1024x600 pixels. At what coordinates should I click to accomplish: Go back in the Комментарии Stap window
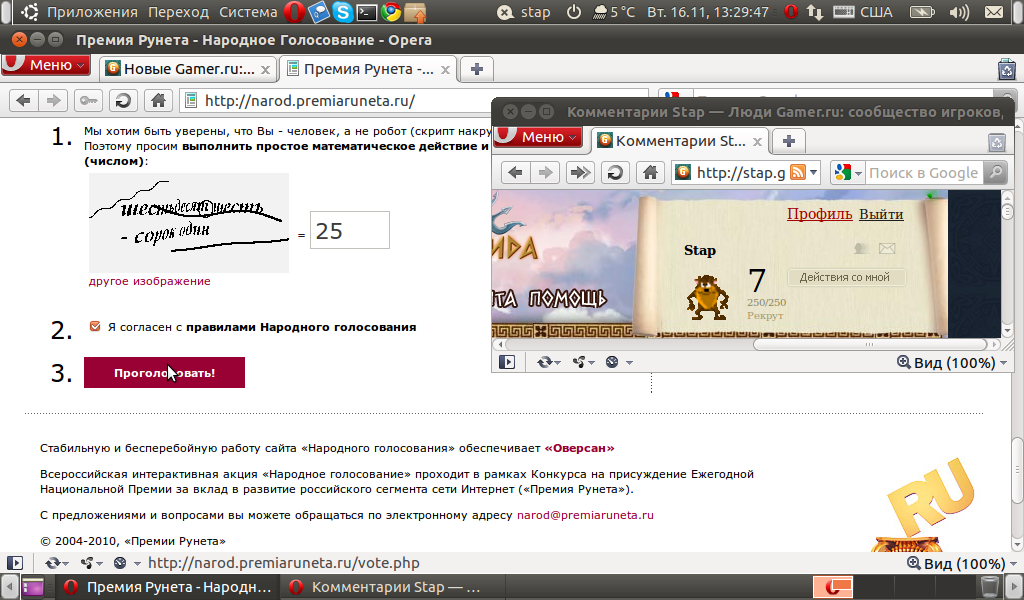515,172
